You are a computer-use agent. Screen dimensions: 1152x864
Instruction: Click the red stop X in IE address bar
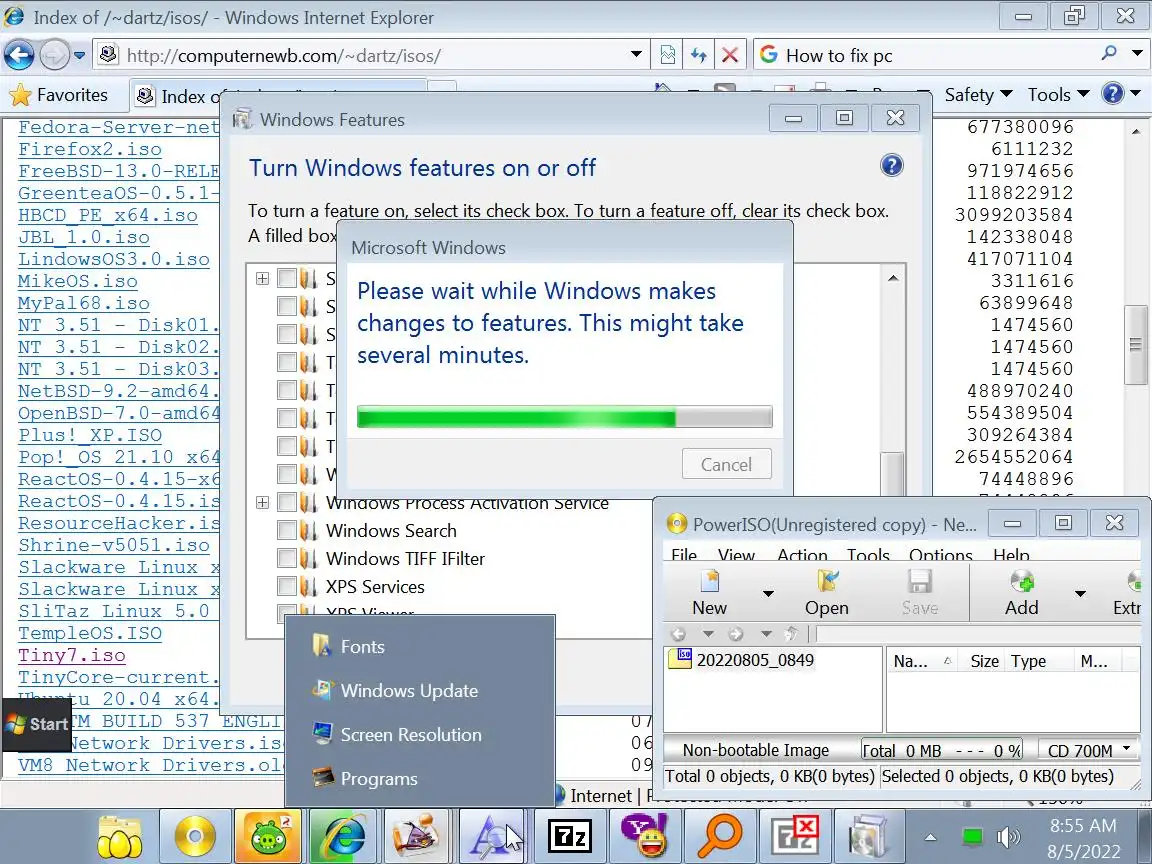[730, 55]
